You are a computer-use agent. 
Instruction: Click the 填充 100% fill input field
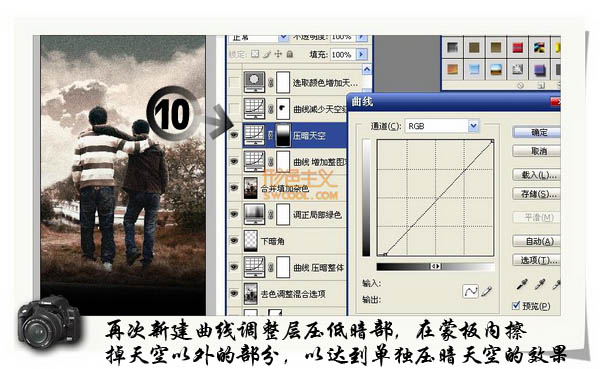343,54
